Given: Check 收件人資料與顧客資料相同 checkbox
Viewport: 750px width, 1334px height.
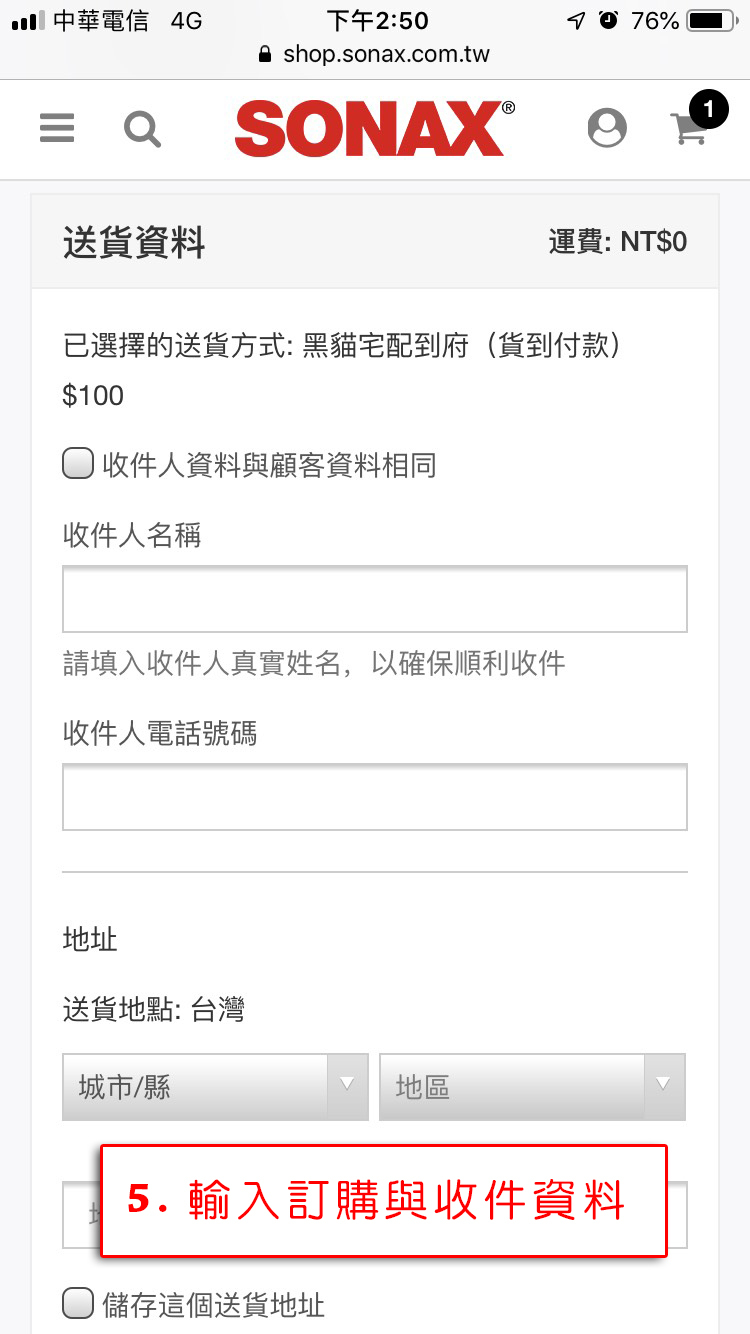Looking at the screenshot, I should (78, 464).
